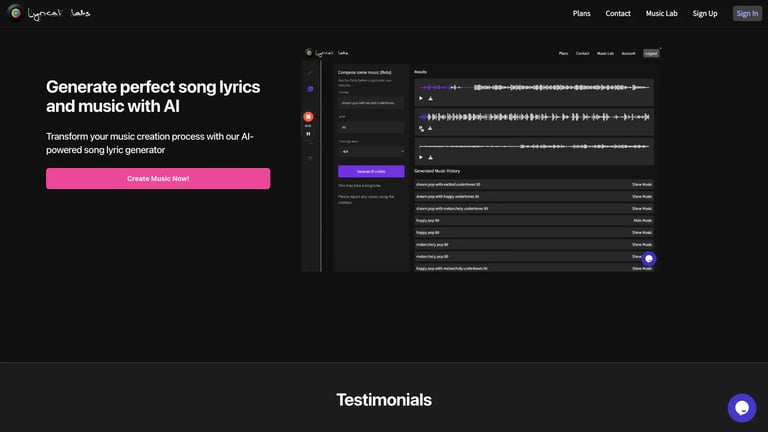Click the second waveform track in the preview
The image size is (768, 432).
pyautogui.click(x=534, y=117)
